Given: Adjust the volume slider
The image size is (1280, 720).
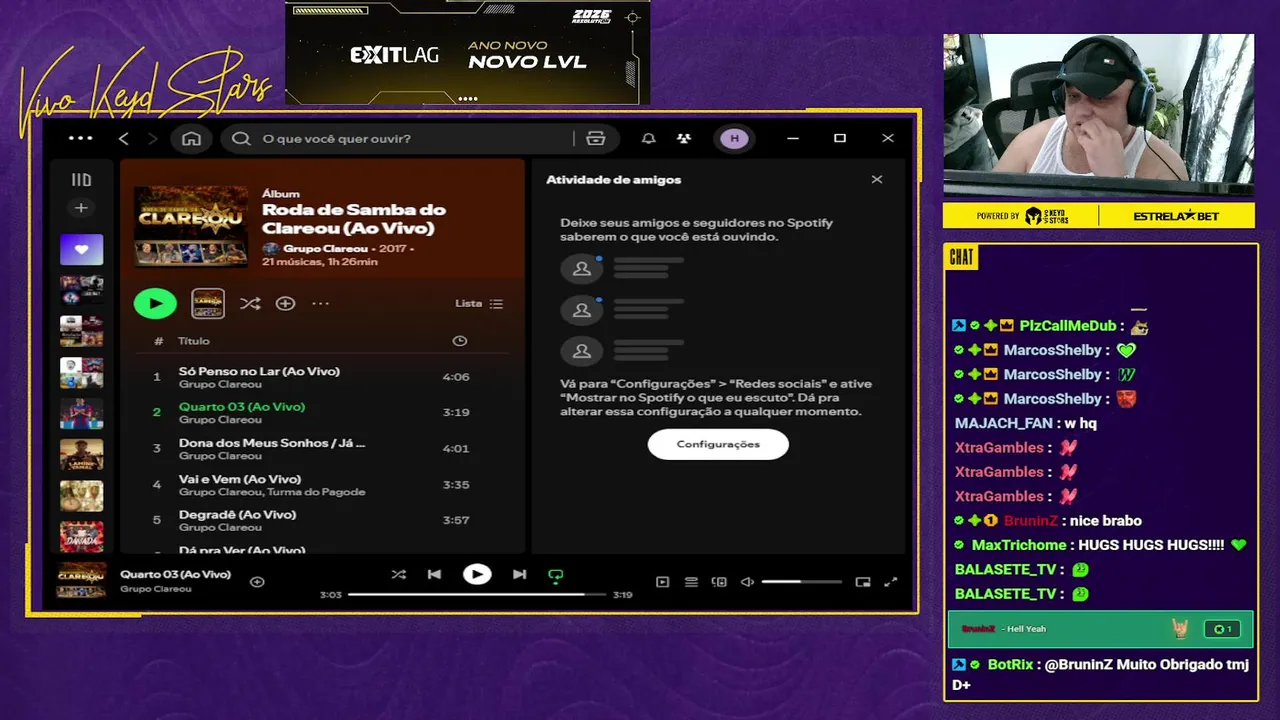Looking at the screenshot, I should [x=802, y=582].
